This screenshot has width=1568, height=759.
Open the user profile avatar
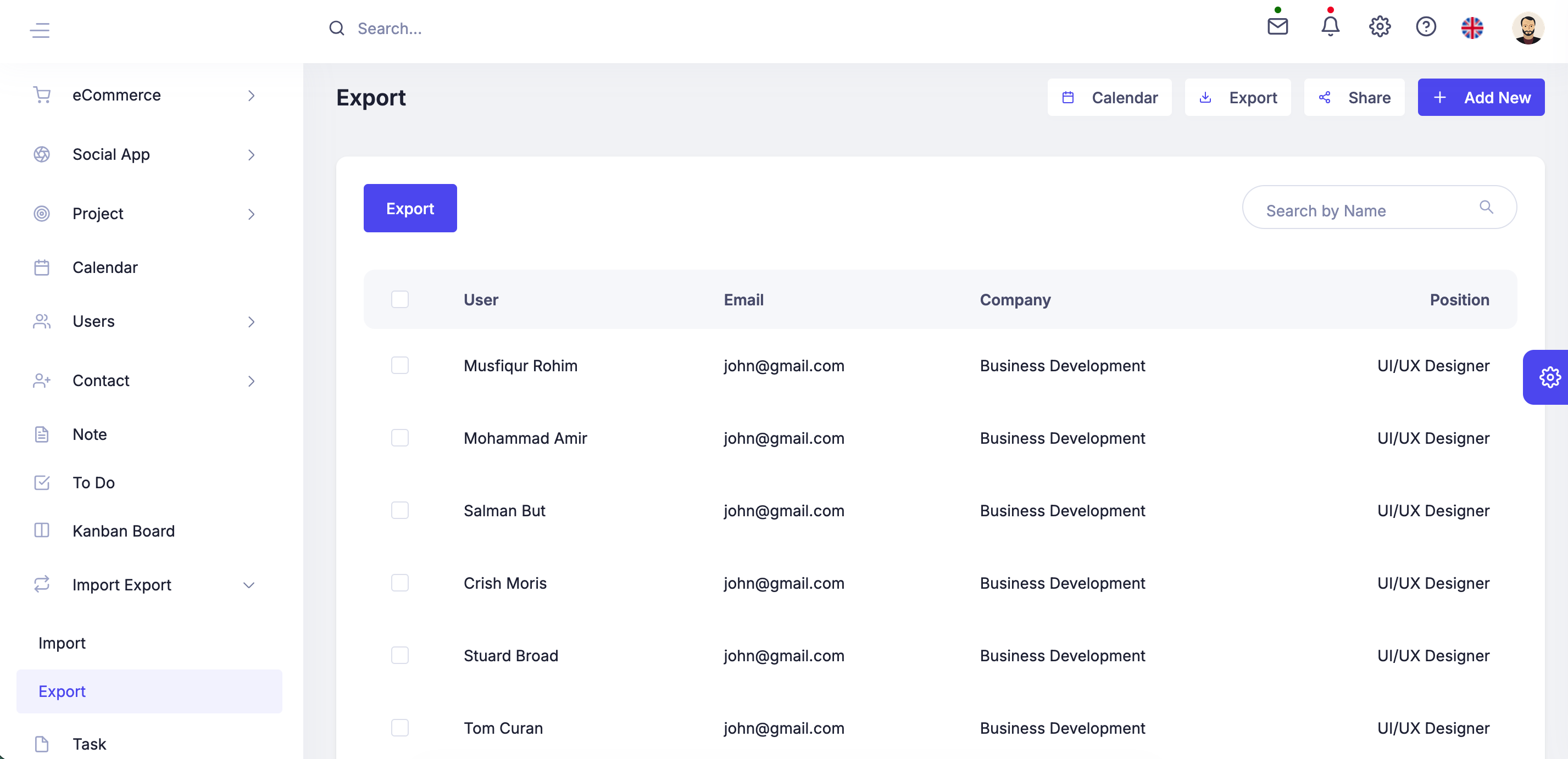[x=1527, y=28]
